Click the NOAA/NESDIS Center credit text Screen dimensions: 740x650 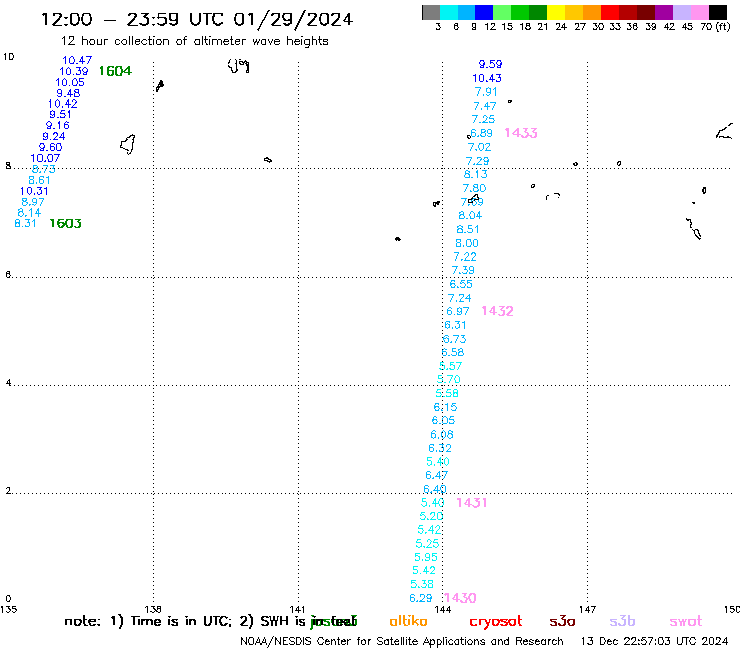[x=402, y=641]
